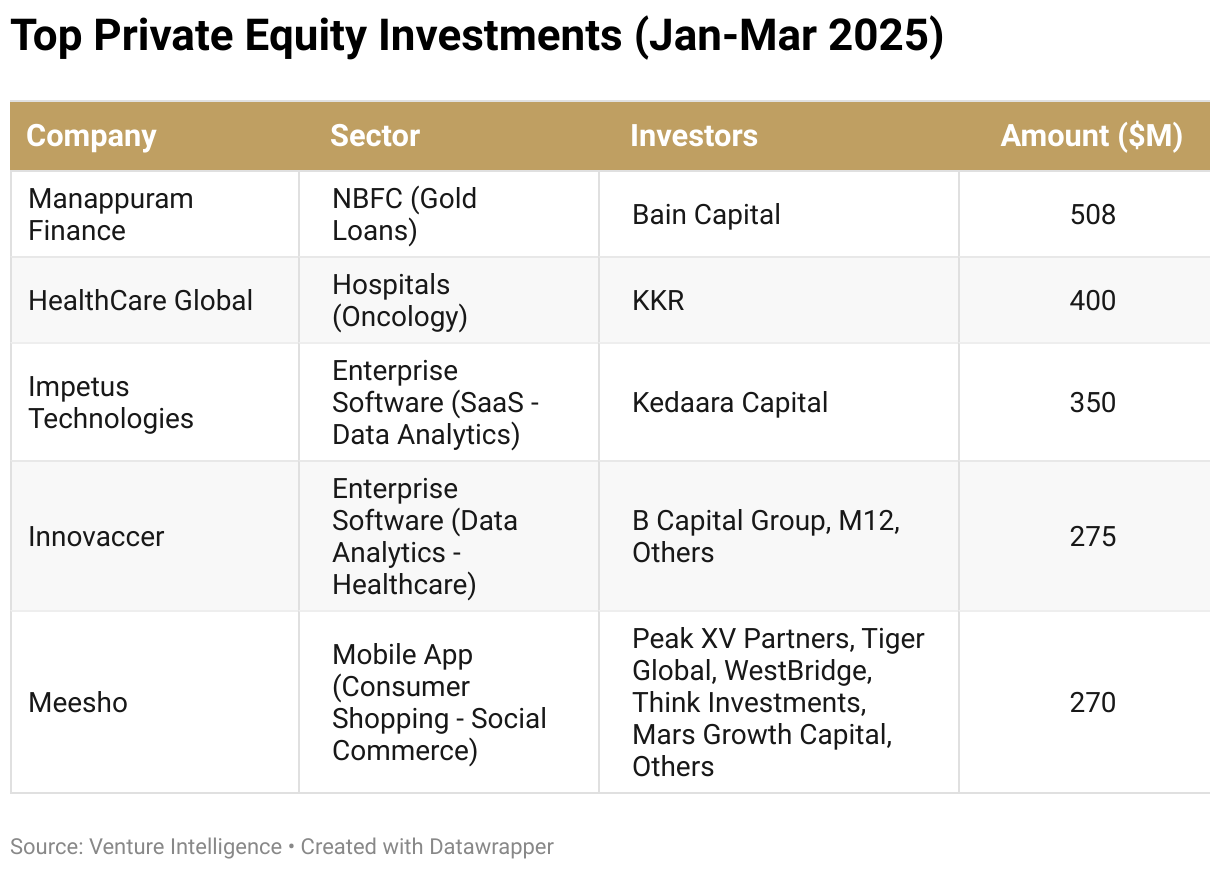
Task: Click the Amount ($M) column header
Action: point(1091,136)
